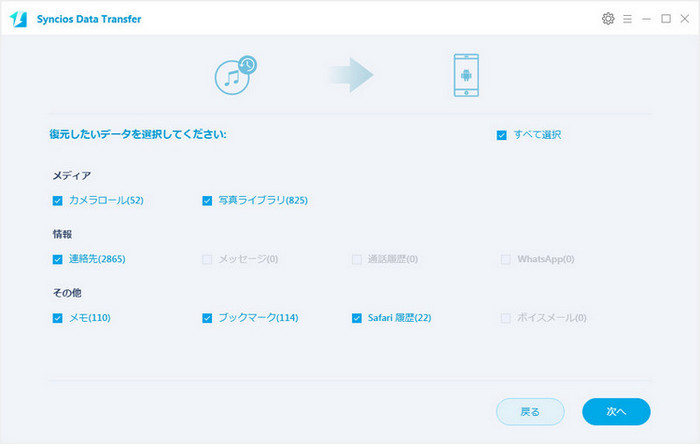Click the 戻る back button
This screenshot has height=444, width=700.
click(x=530, y=411)
